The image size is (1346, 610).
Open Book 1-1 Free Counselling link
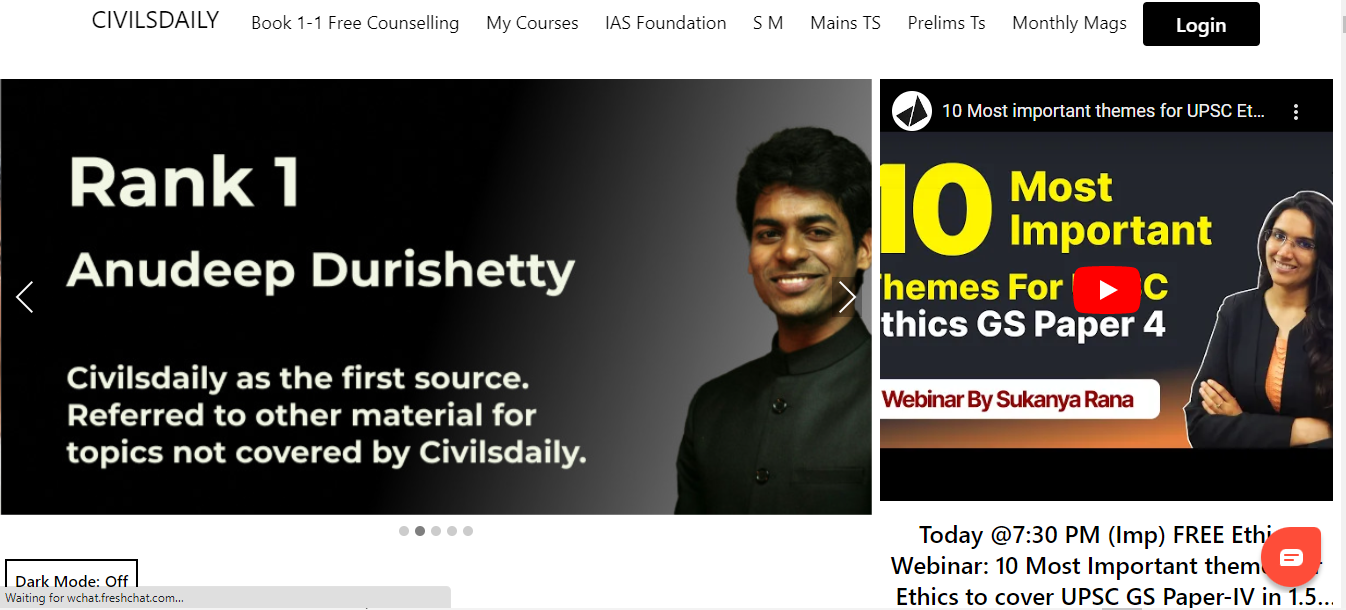355,23
